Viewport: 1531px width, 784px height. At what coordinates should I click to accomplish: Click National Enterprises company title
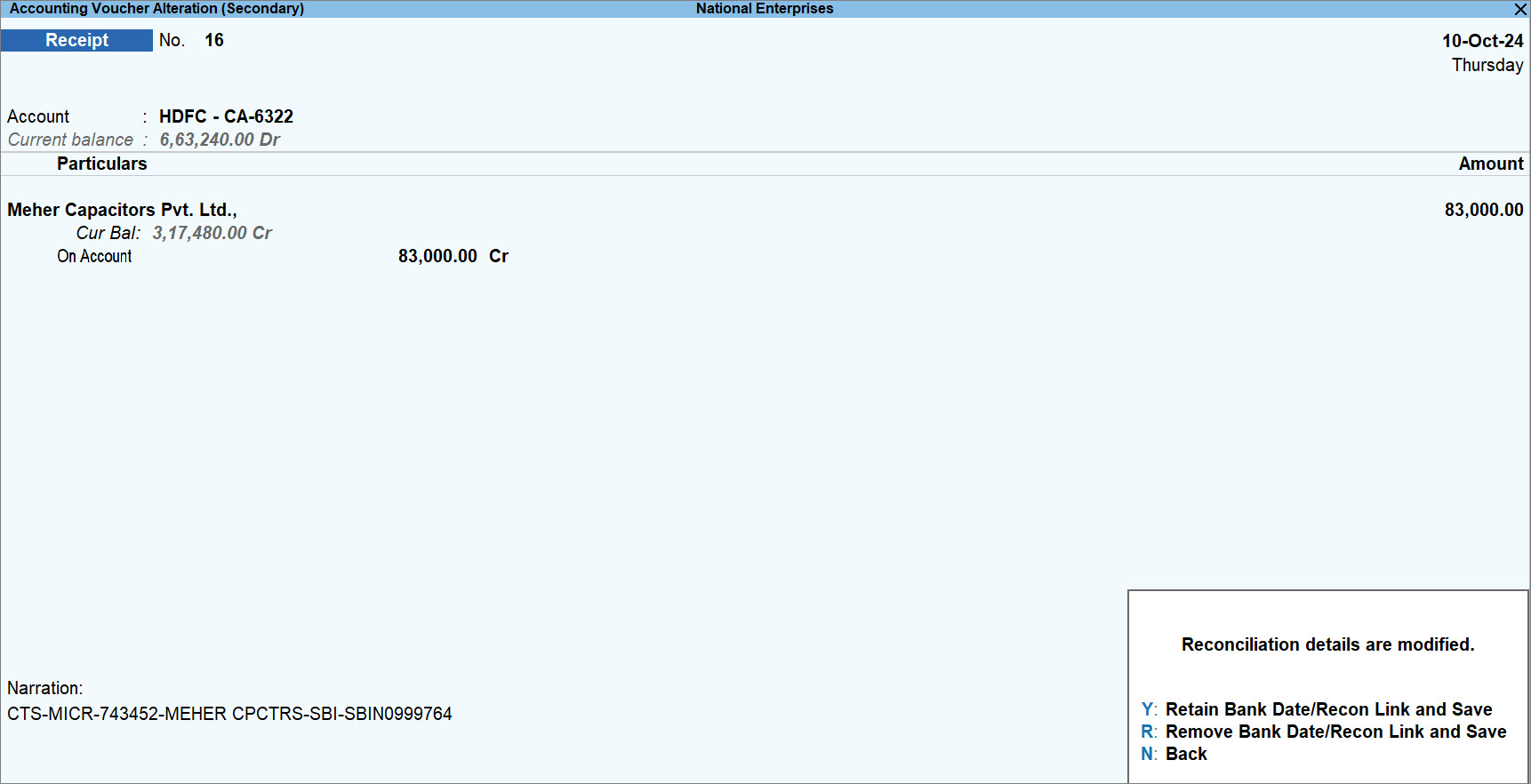(x=765, y=9)
